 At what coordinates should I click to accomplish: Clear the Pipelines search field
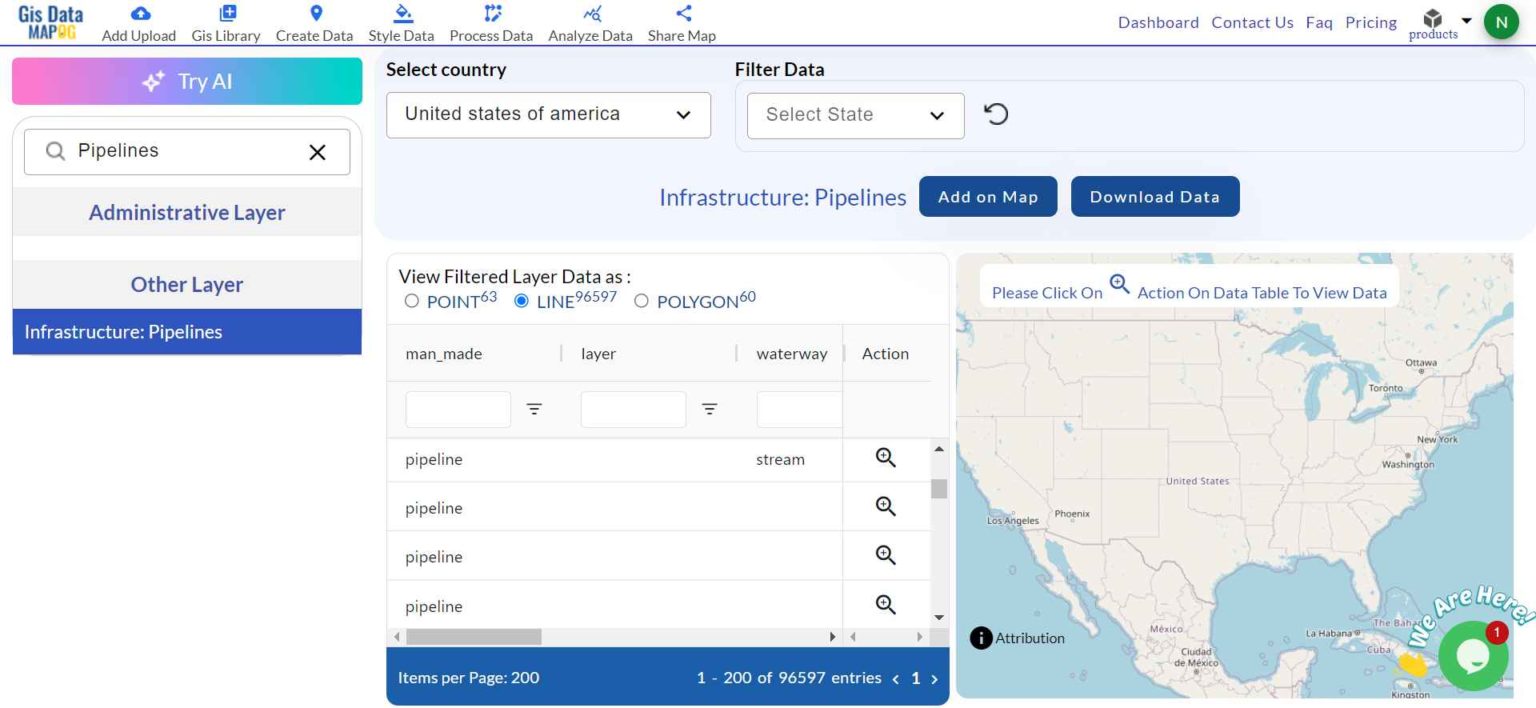[x=317, y=151]
